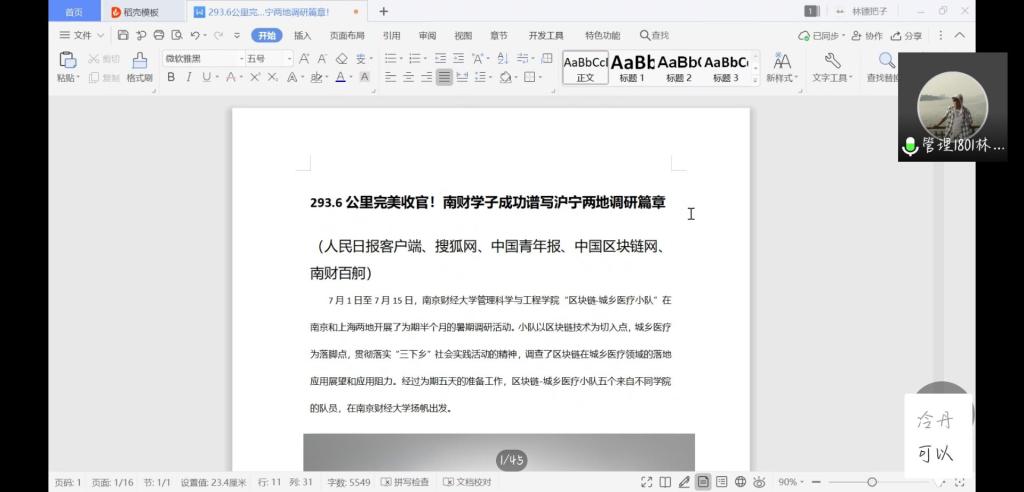Expand the 文件 menu dropdown
The height and width of the screenshot is (492, 1024).
click(x=82, y=35)
